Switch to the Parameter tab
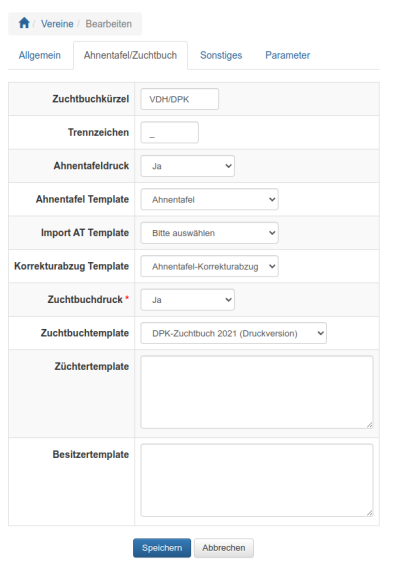400x576 pixels. pyautogui.click(x=288, y=55)
